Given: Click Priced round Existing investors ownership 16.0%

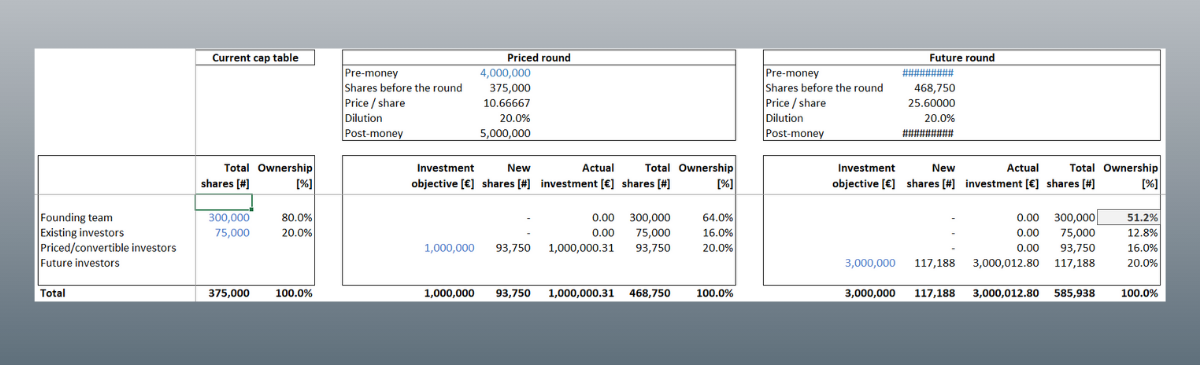Looking at the screenshot, I should click(x=717, y=232).
